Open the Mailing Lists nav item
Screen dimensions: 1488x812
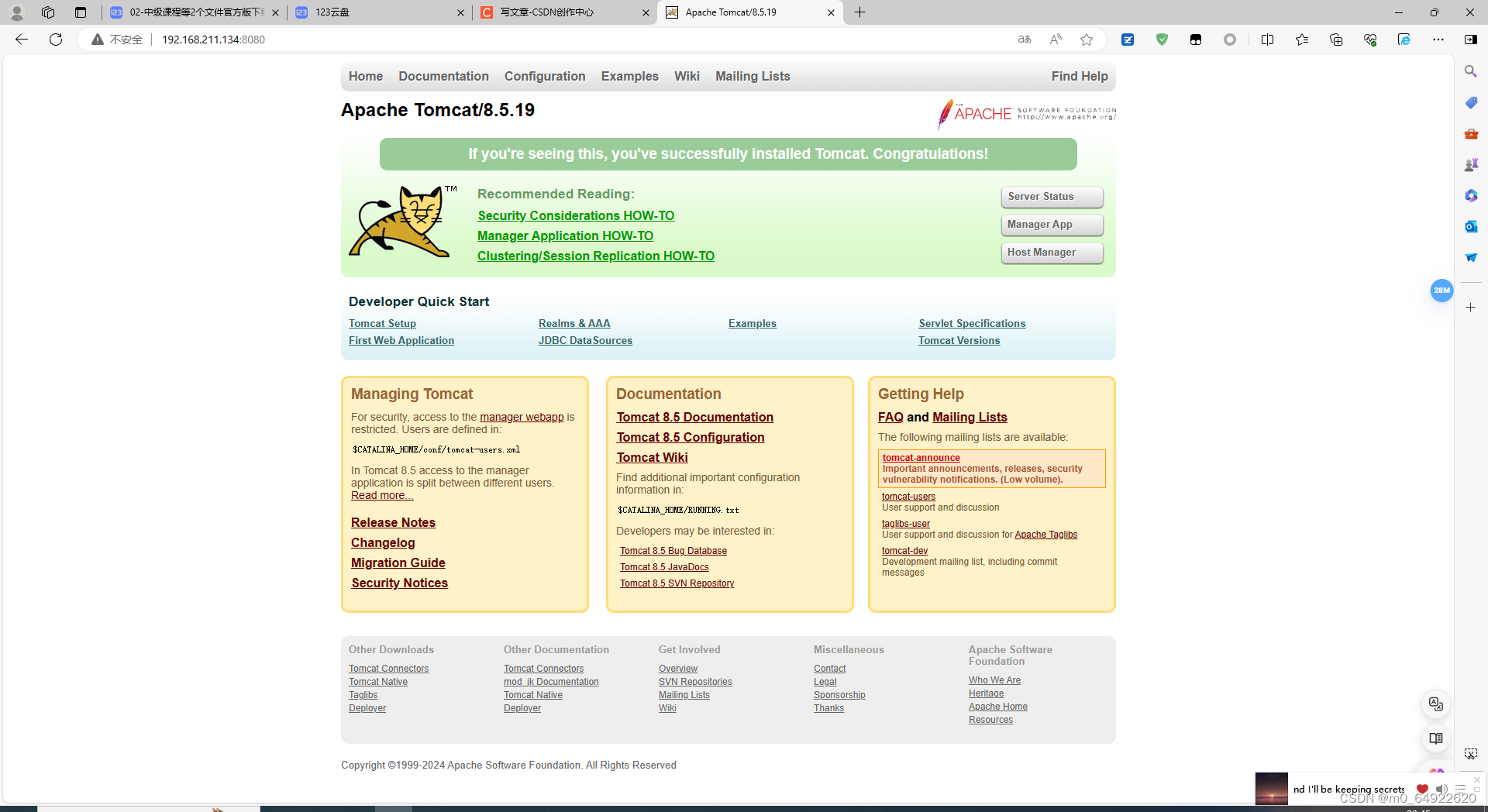(x=753, y=76)
